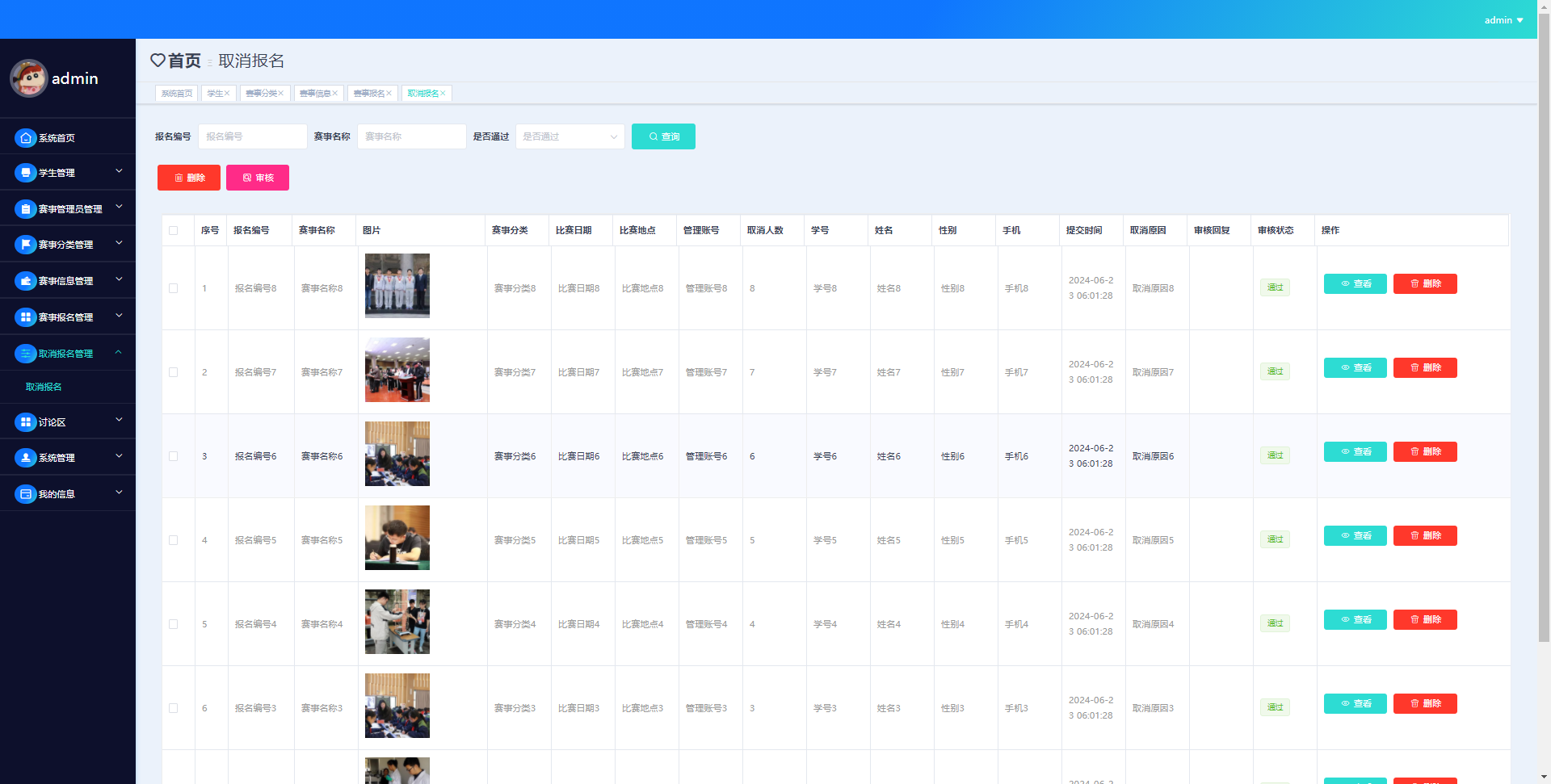Click the 系统首页 home icon in sidebar
1551x784 pixels.
point(26,138)
